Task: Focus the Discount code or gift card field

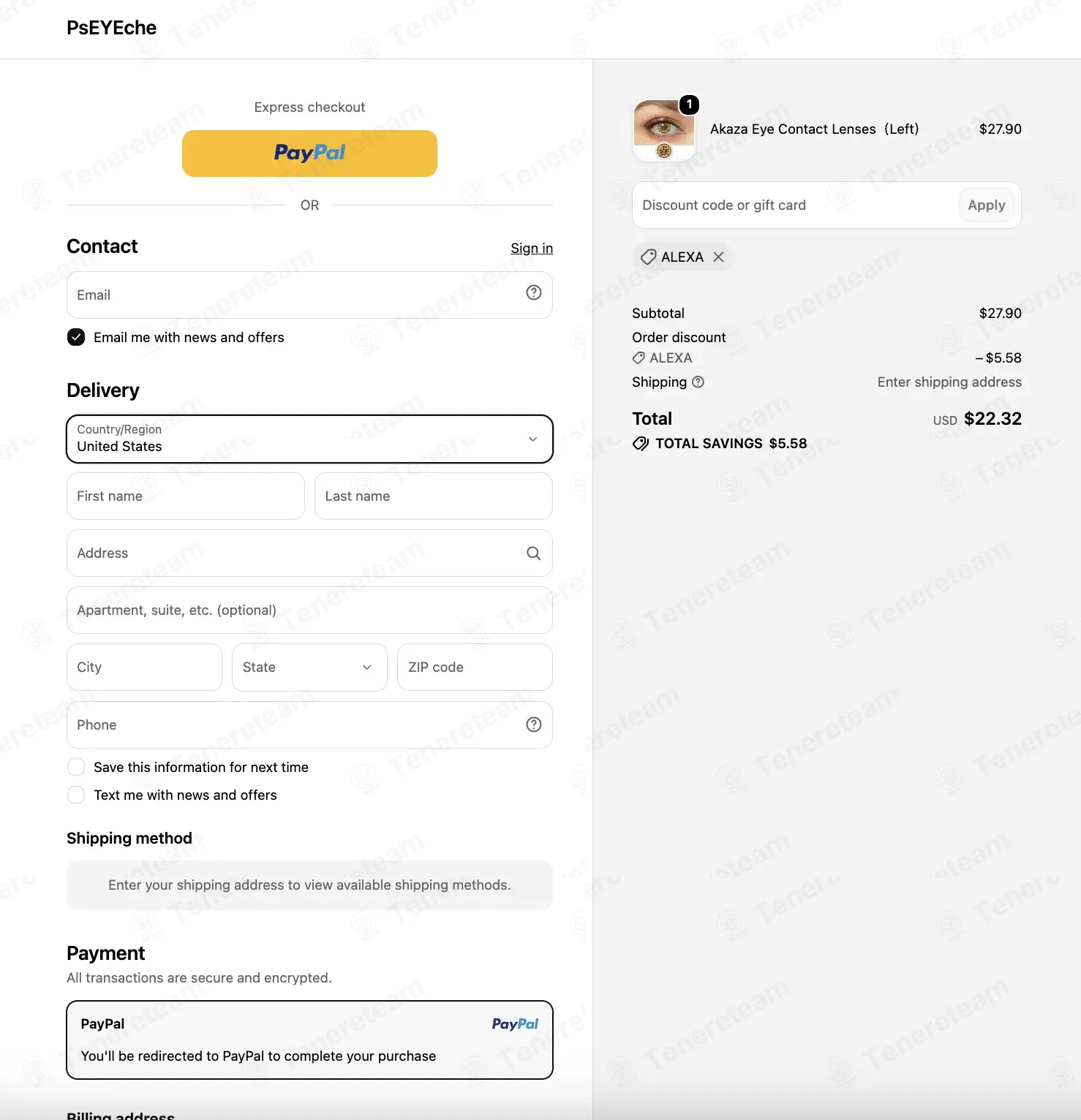Action: pos(794,205)
